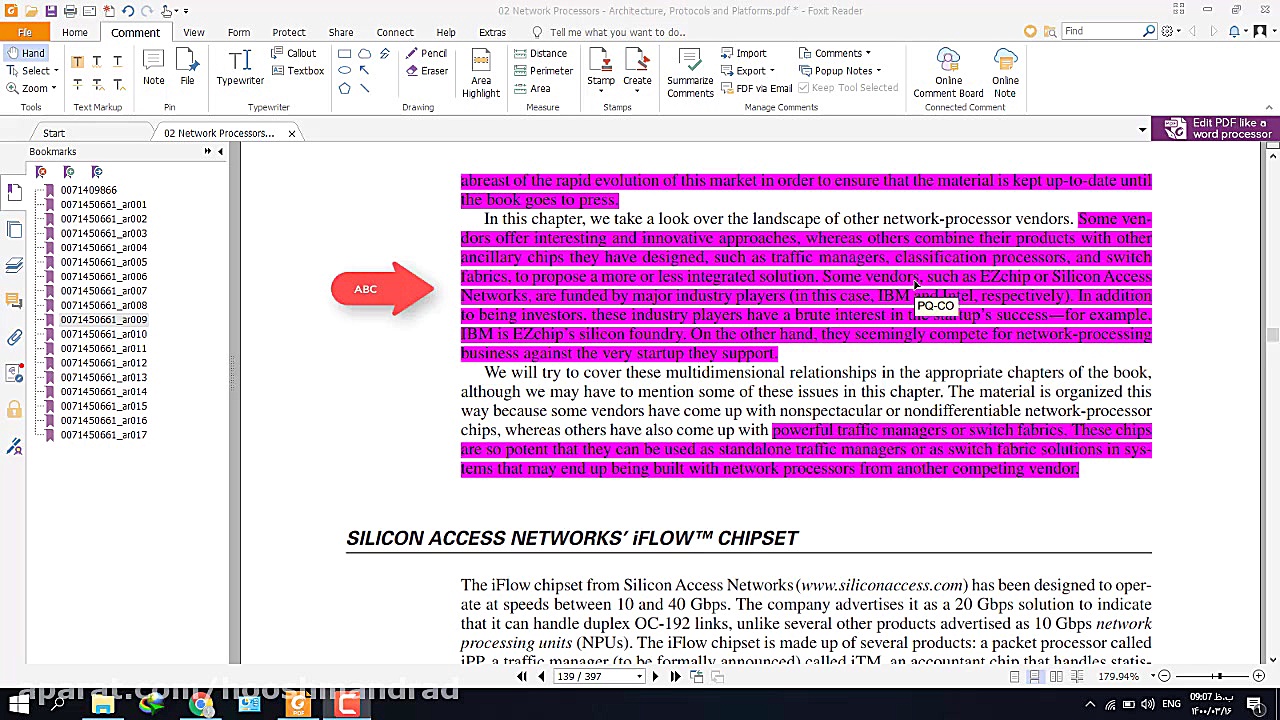Open Windows Start menu

tap(18, 705)
